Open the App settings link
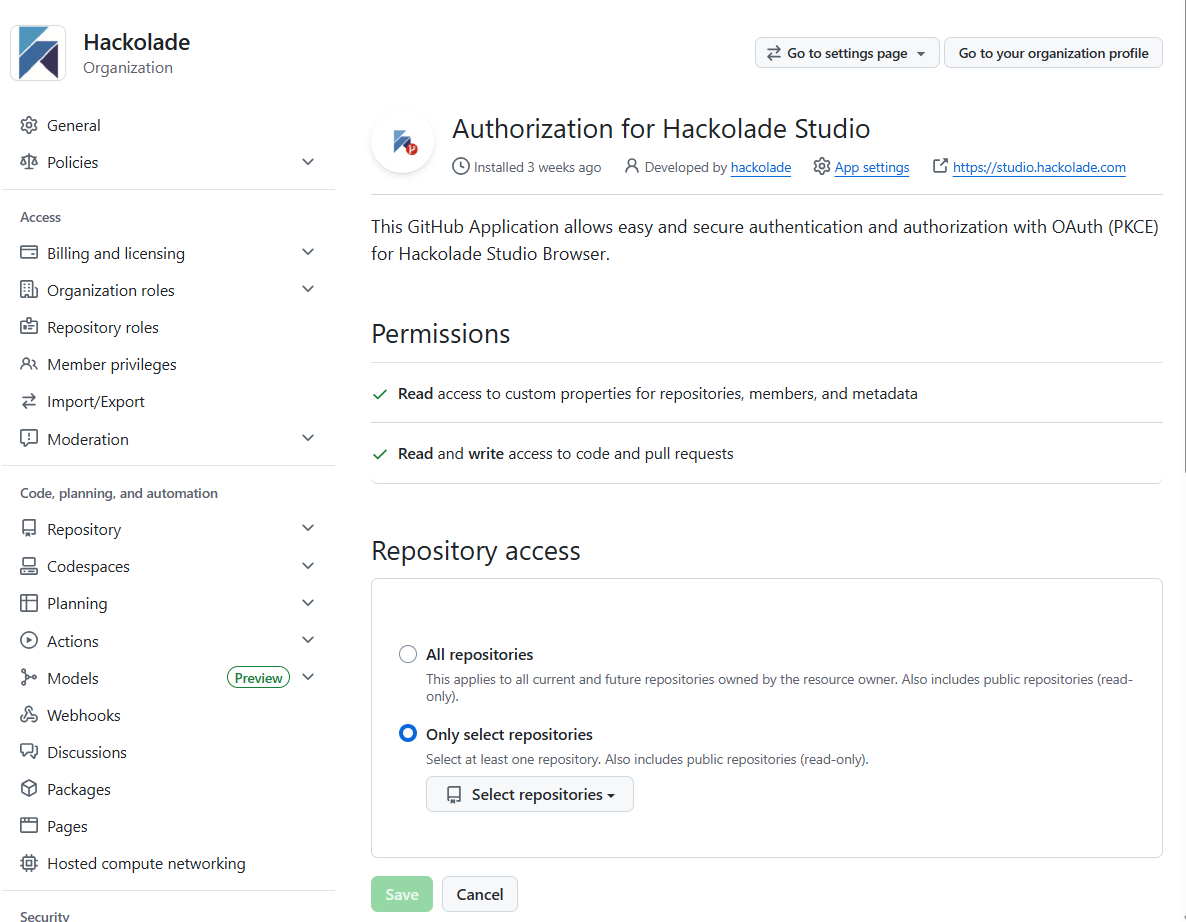Image resolution: width=1186 pixels, height=922 pixels. 871,167
